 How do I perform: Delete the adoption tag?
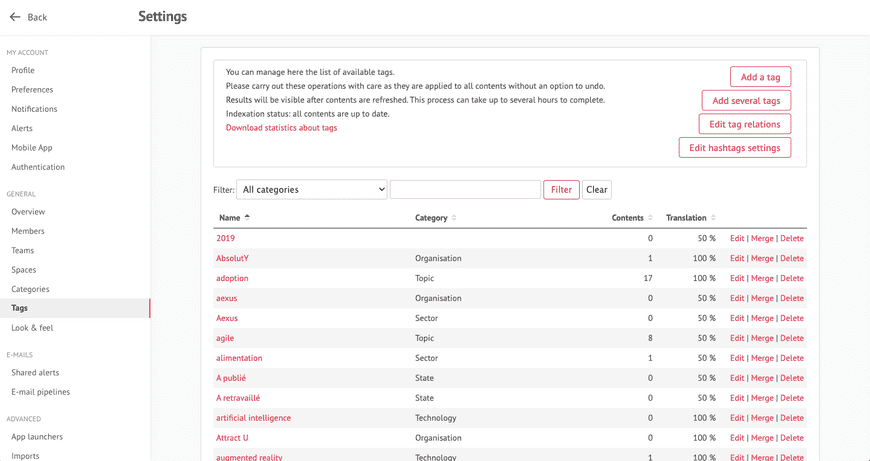[x=792, y=278]
